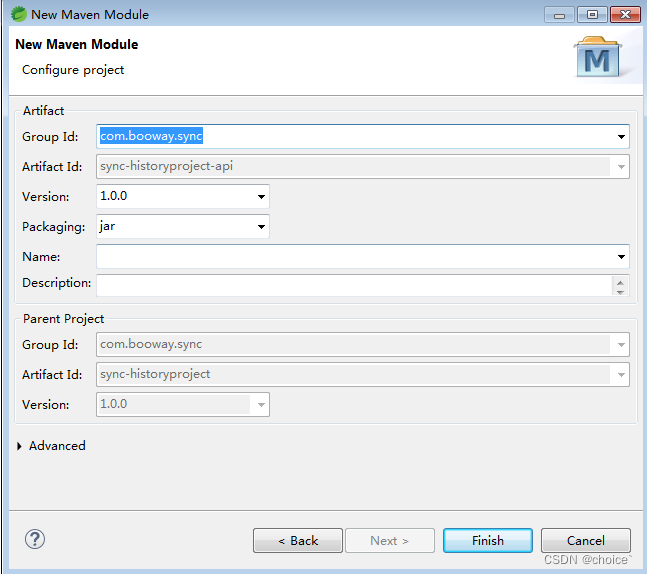The image size is (647, 574).
Task: Click the Parent Project Version 1.0.0 text
Action: 113,404
